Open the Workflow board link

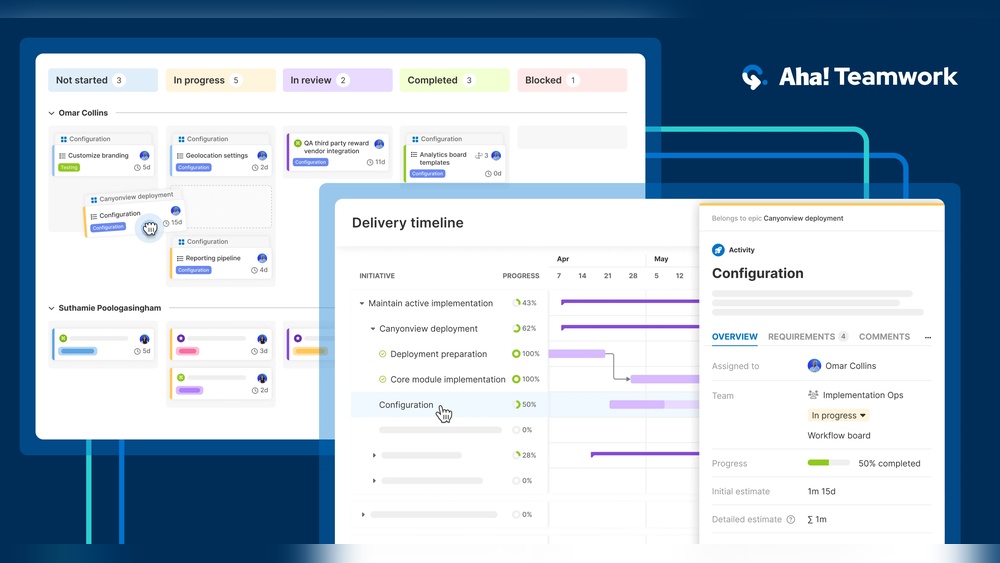(x=838, y=436)
